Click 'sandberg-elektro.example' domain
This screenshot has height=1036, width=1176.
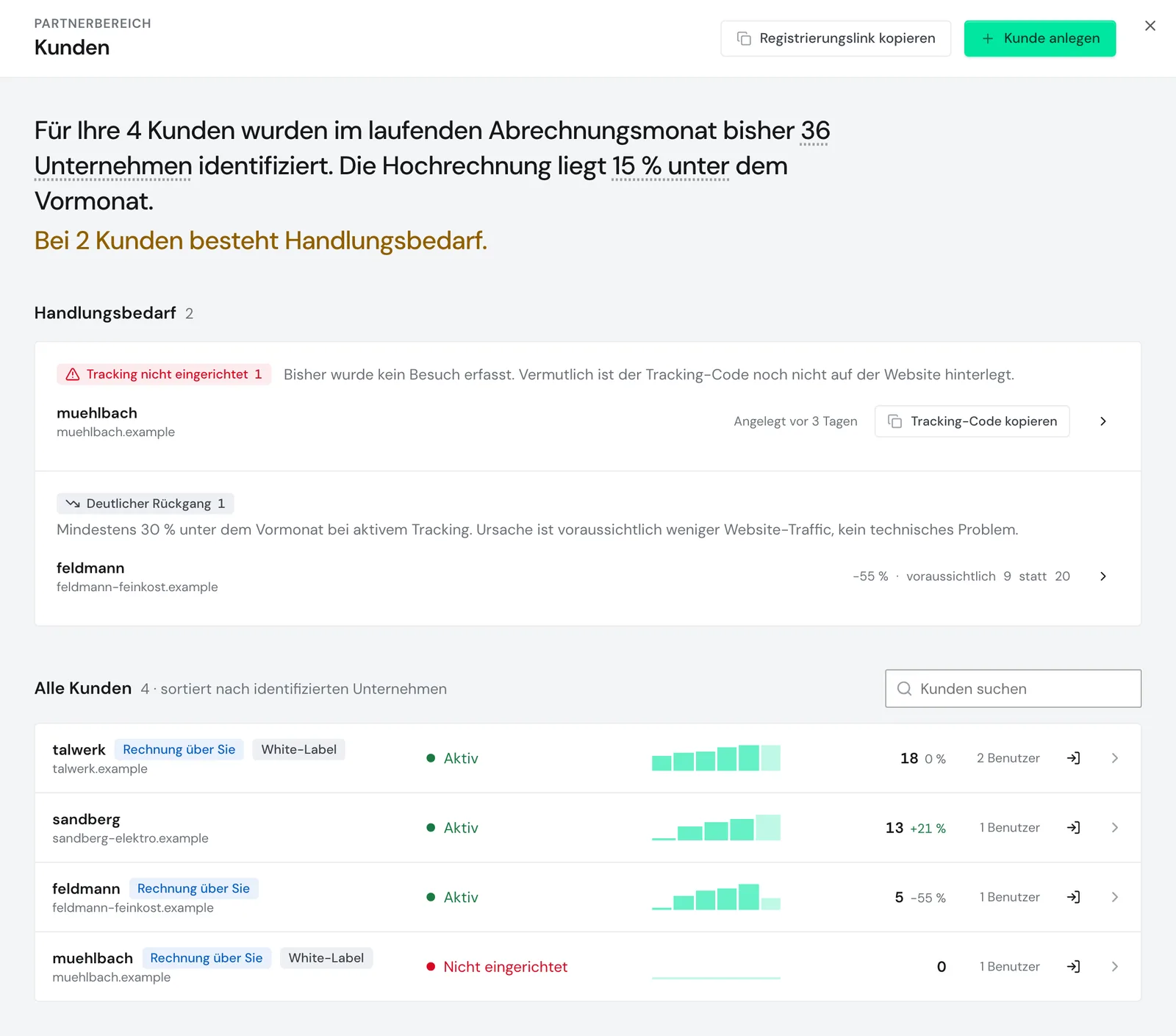click(x=130, y=838)
